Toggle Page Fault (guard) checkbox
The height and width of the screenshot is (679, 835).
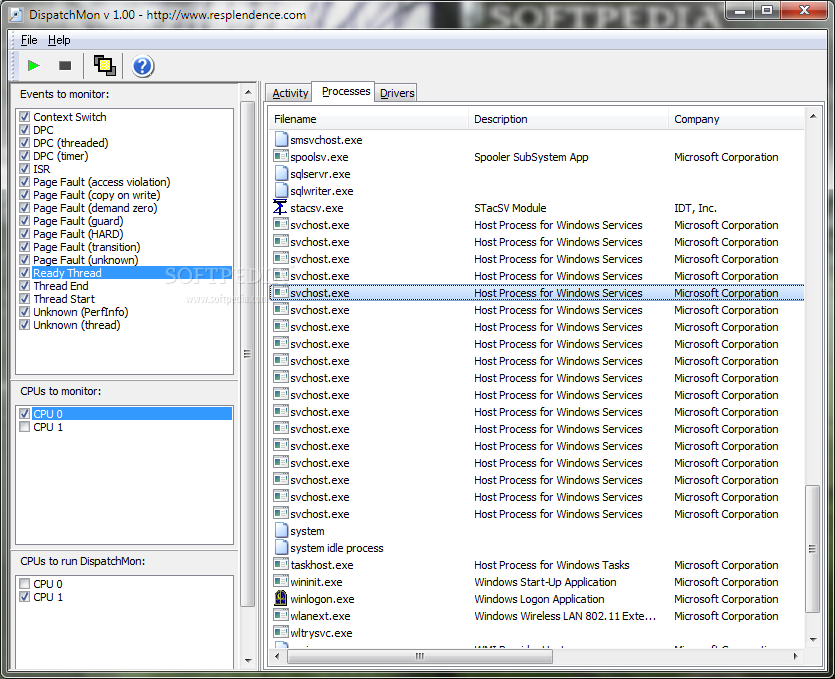click(24, 221)
